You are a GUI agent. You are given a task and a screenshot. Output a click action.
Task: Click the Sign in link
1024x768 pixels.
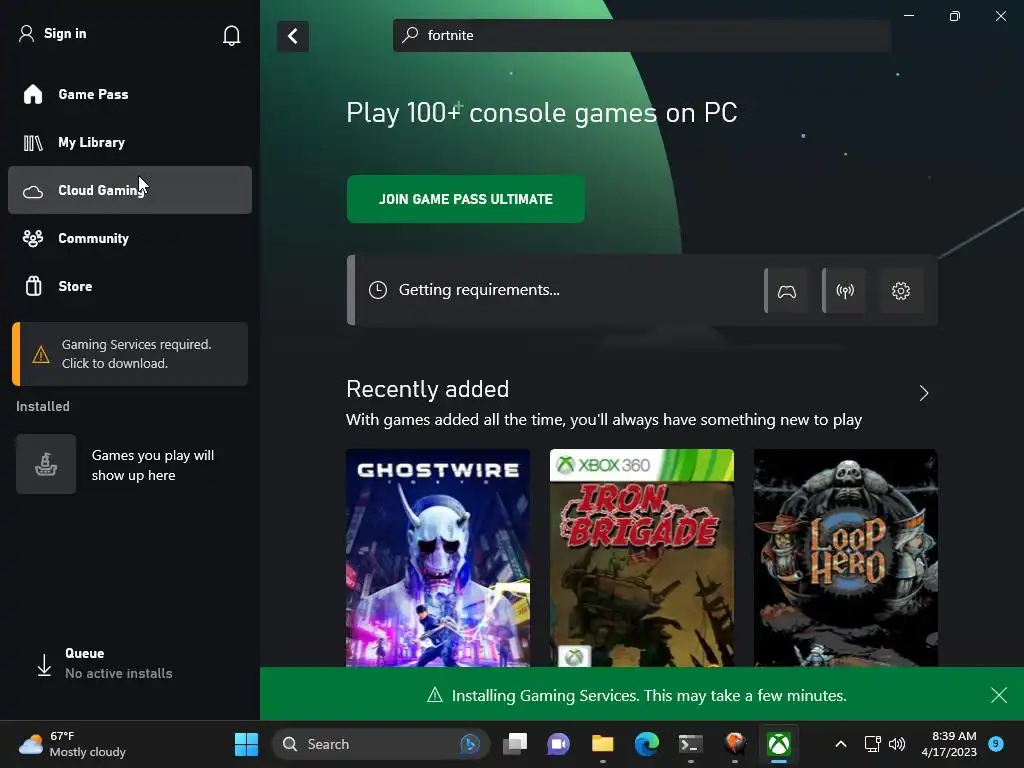(x=65, y=33)
